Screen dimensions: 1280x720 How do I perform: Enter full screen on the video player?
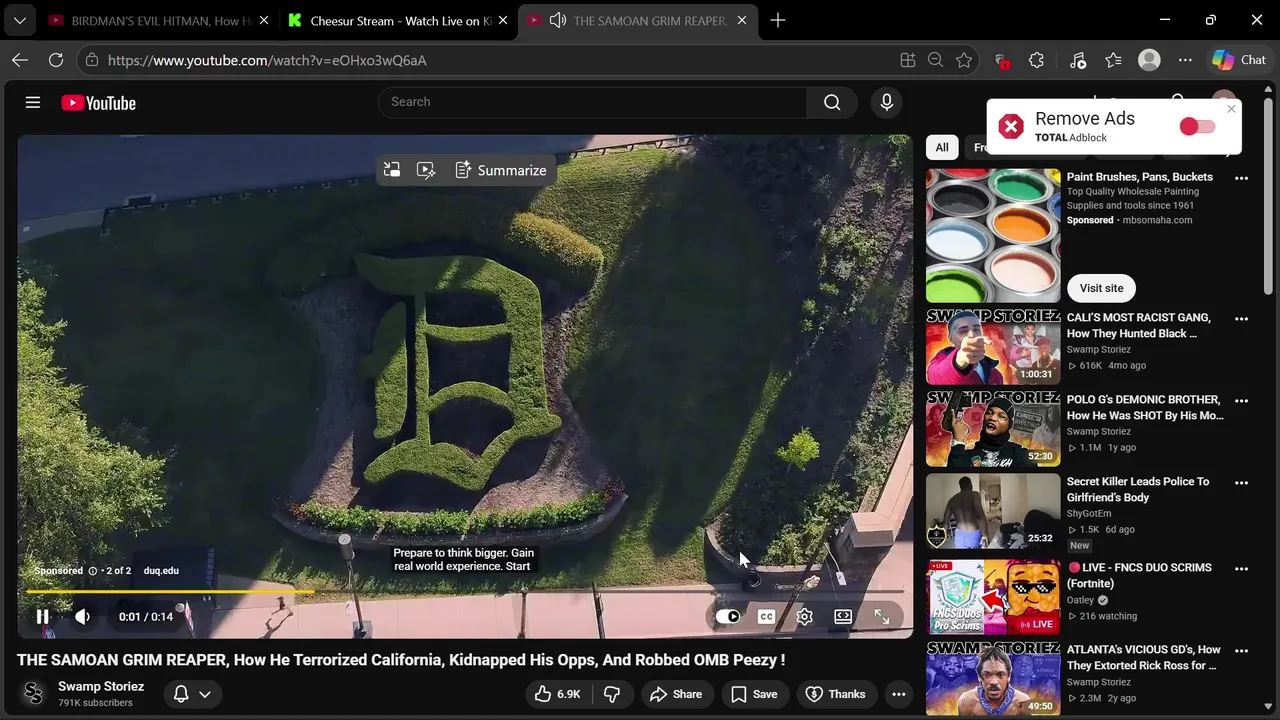882,616
